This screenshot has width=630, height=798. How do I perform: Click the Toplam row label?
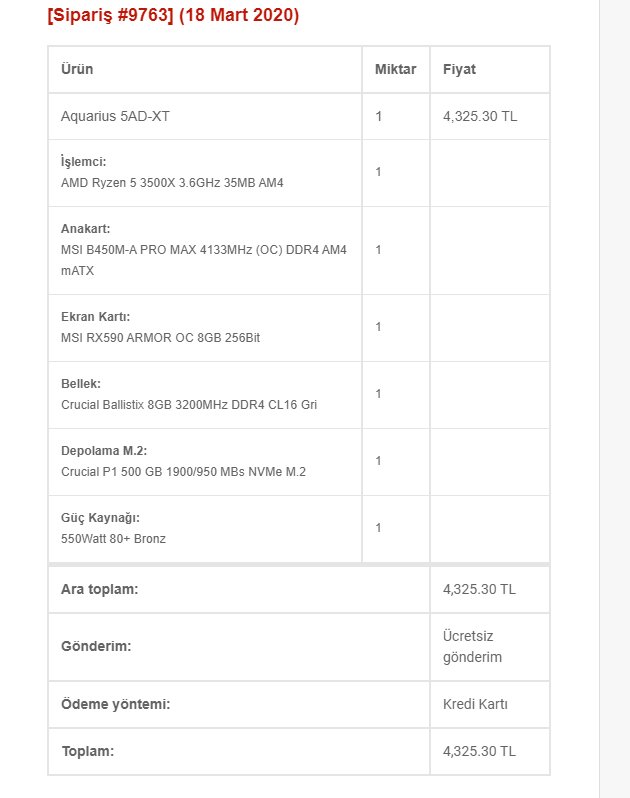(x=87, y=751)
